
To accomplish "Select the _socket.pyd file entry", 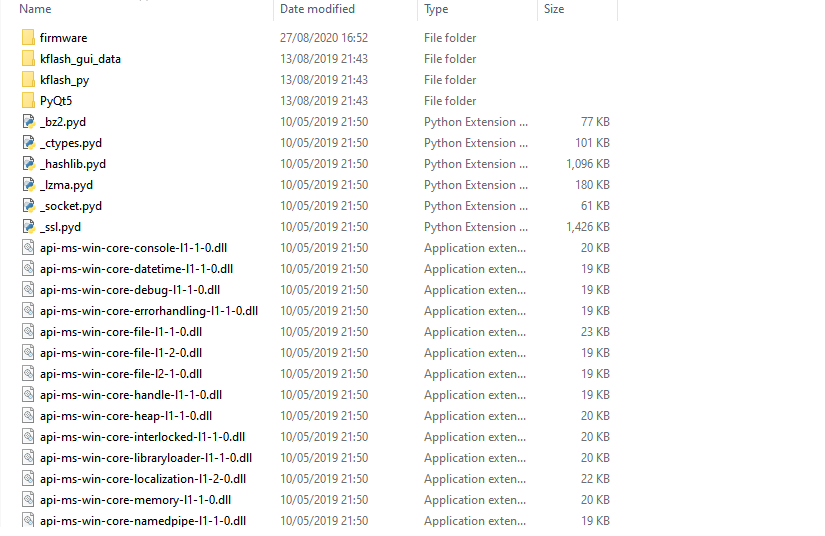I will pos(71,206).
